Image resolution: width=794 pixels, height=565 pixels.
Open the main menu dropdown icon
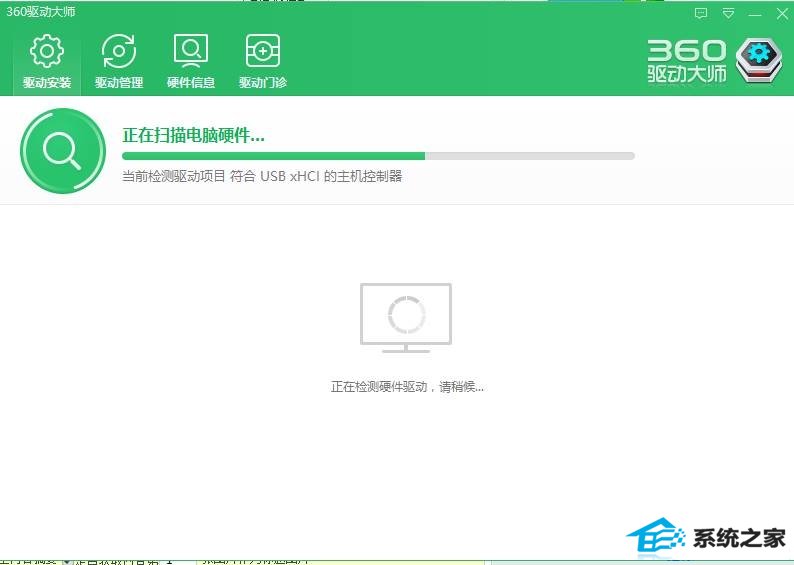(x=728, y=14)
